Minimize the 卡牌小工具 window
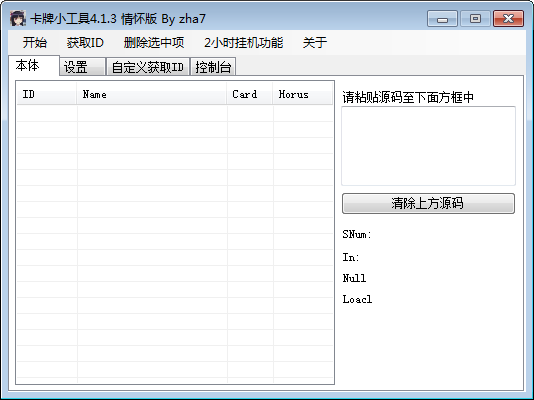 [442, 18]
